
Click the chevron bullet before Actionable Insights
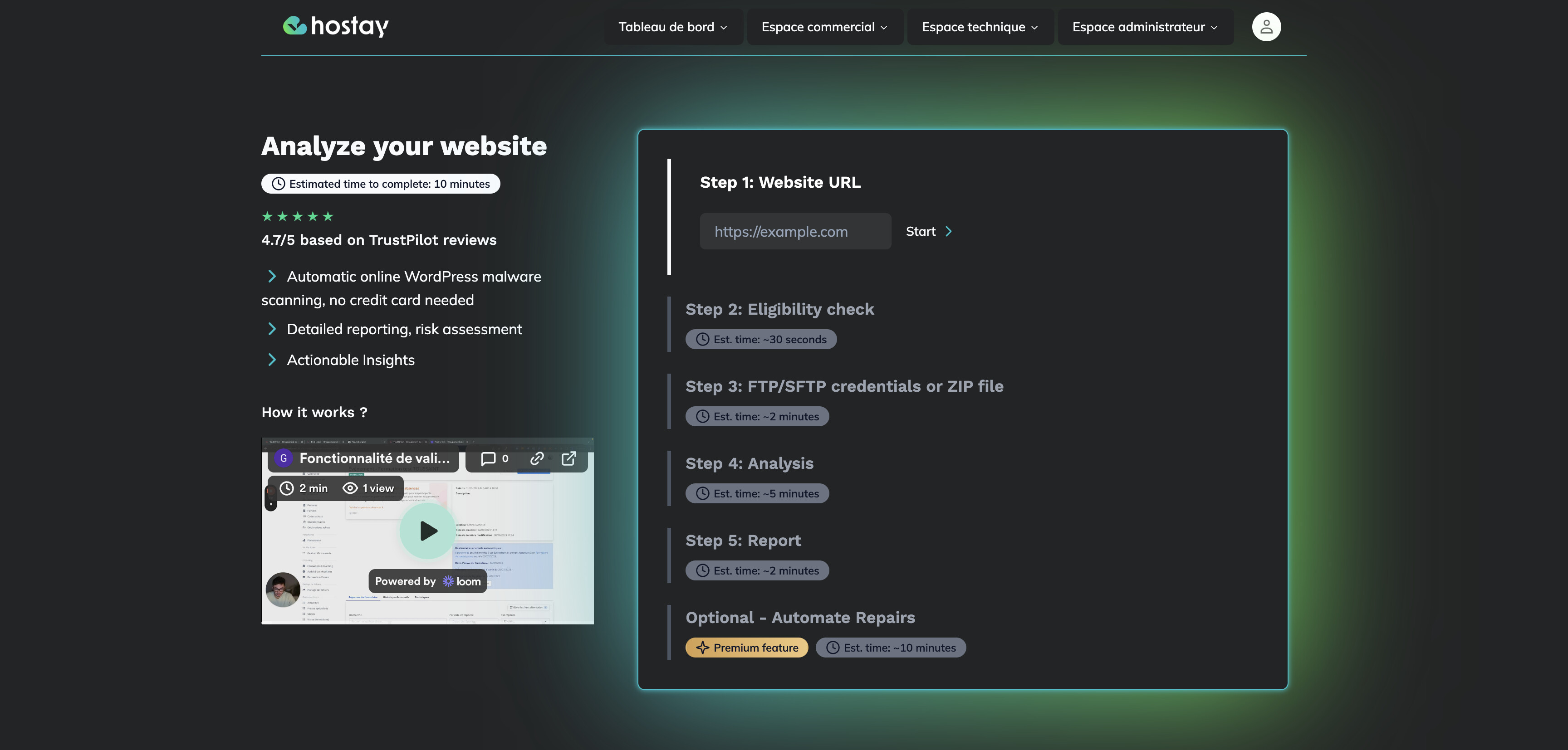pos(272,360)
